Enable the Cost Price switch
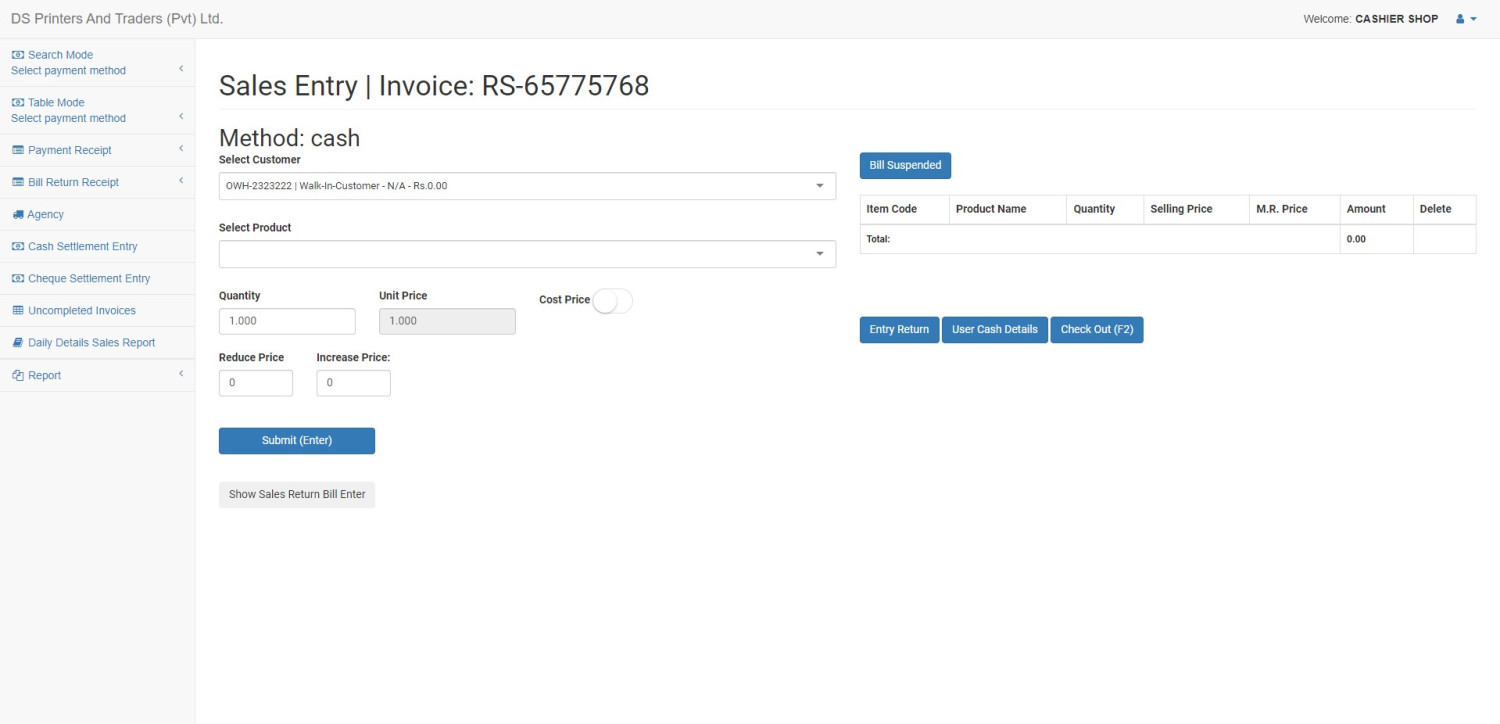Viewport: 1500px width, 724px height. (613, 300)
